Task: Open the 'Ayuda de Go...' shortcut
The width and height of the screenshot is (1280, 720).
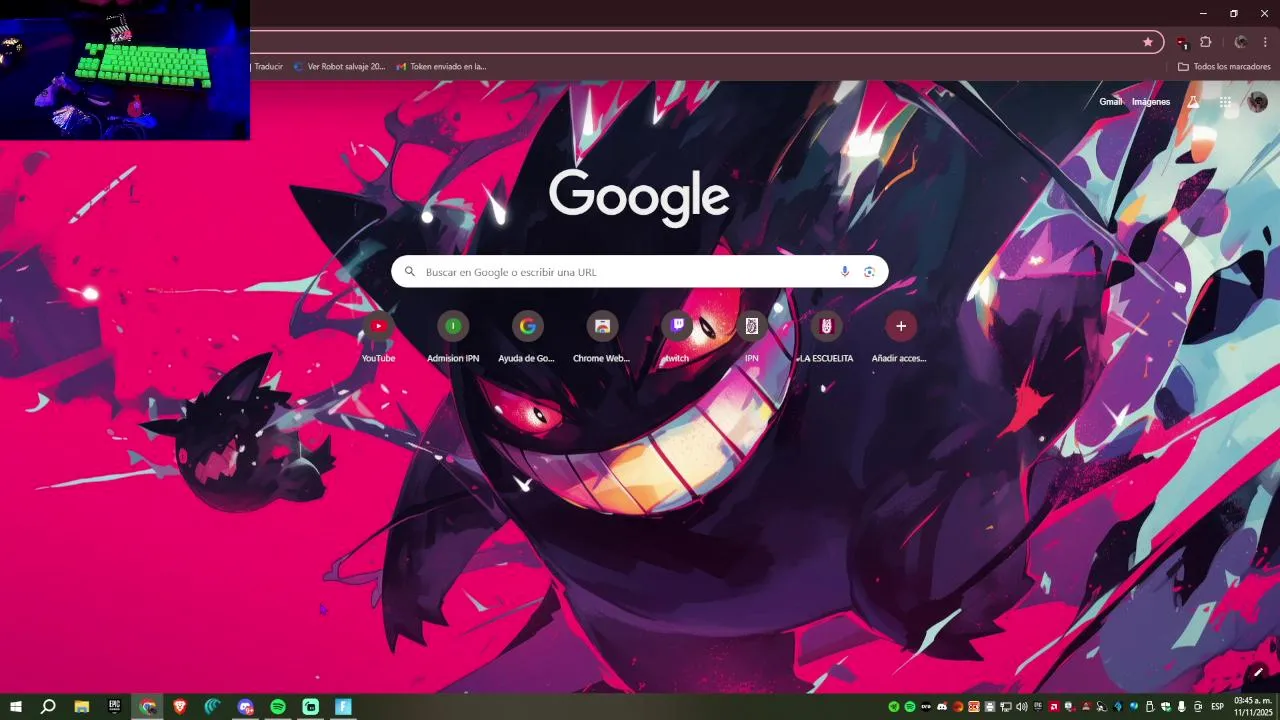Action: [527, 336]
